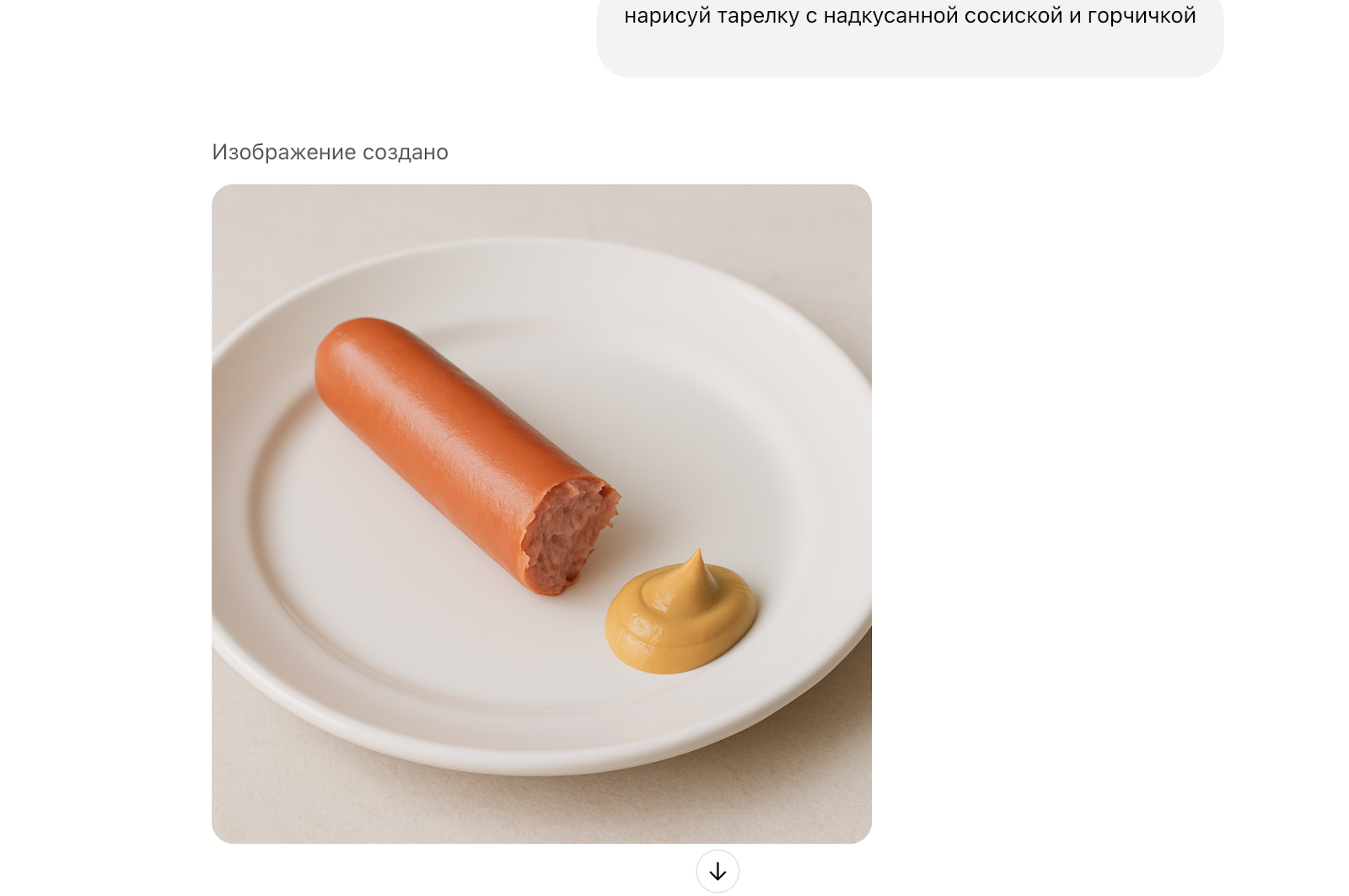The height and width of the screenshot is (896, 1349).
Task: Click the word 'тарелку' in the prompt
Action: coord(758,15)
